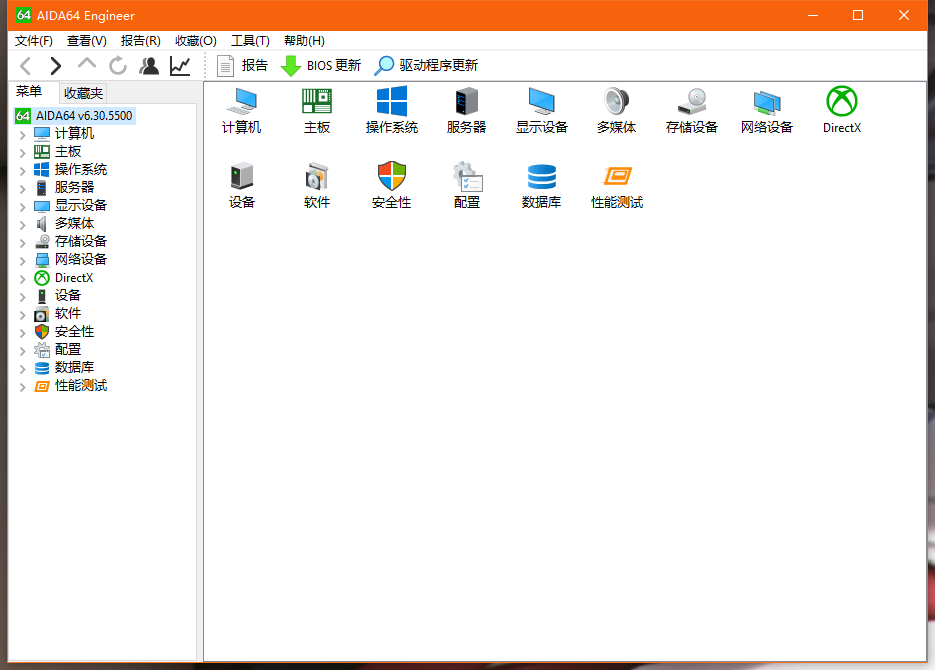Viewport: 935px width, 670px height.
Task: Expand the 计算机 tree node chevron
Action: click(x=23, y=134)
